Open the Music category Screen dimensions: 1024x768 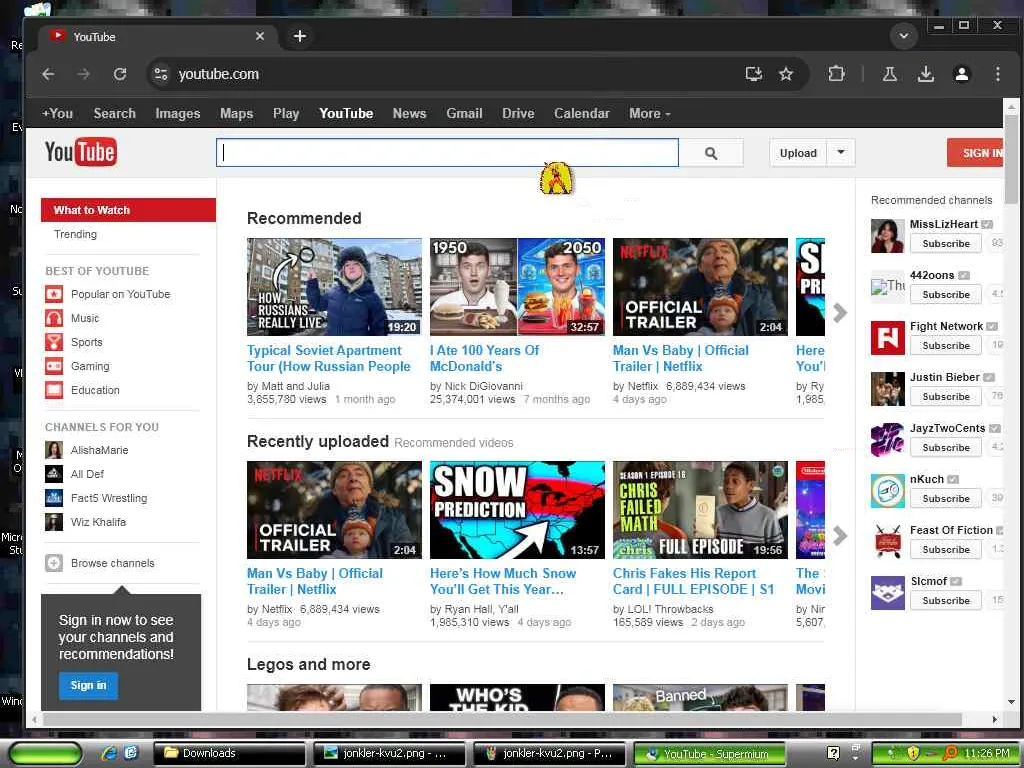pos(85,318)
